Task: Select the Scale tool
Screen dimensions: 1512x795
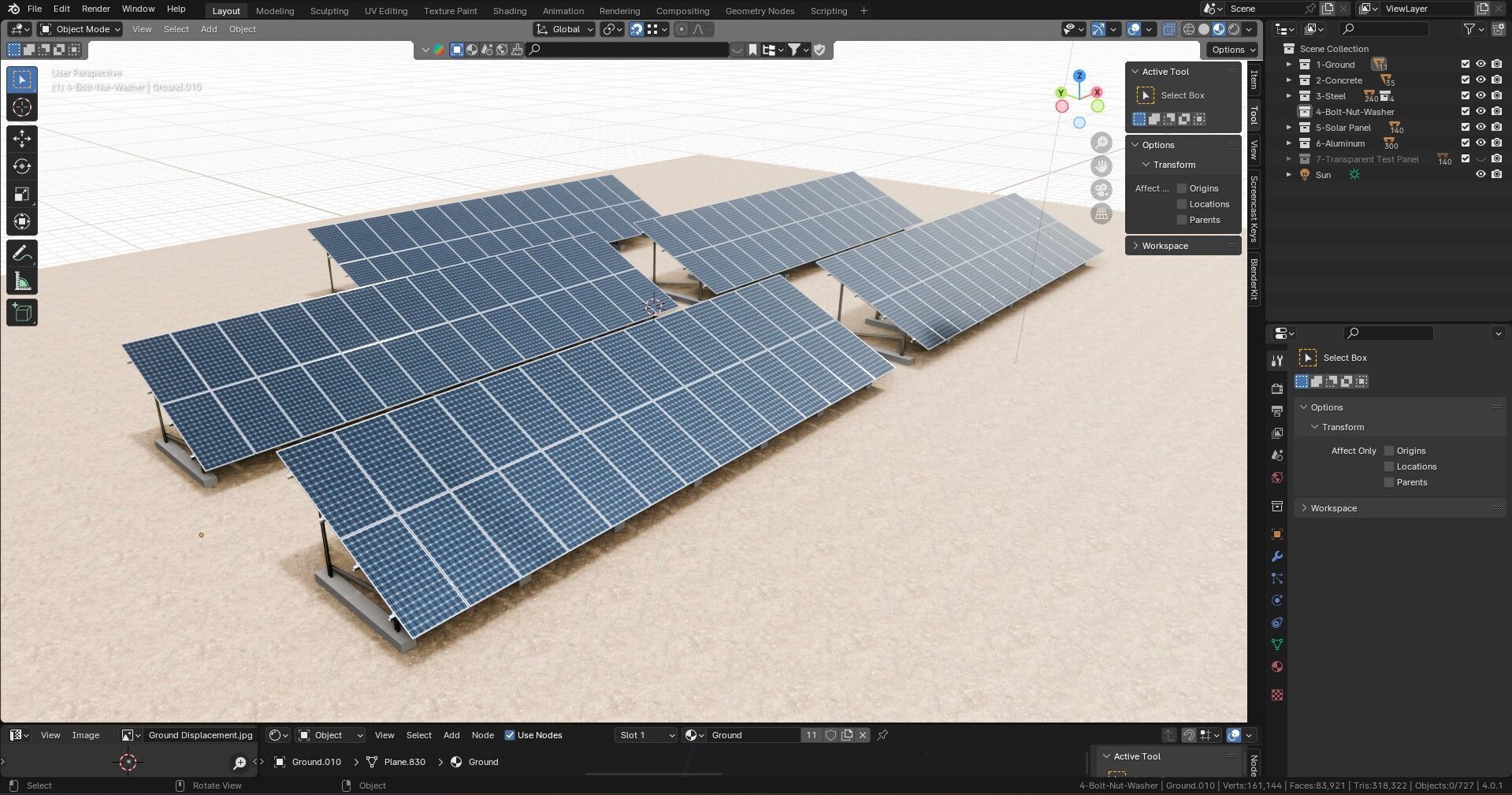Action: pos(22,194)
